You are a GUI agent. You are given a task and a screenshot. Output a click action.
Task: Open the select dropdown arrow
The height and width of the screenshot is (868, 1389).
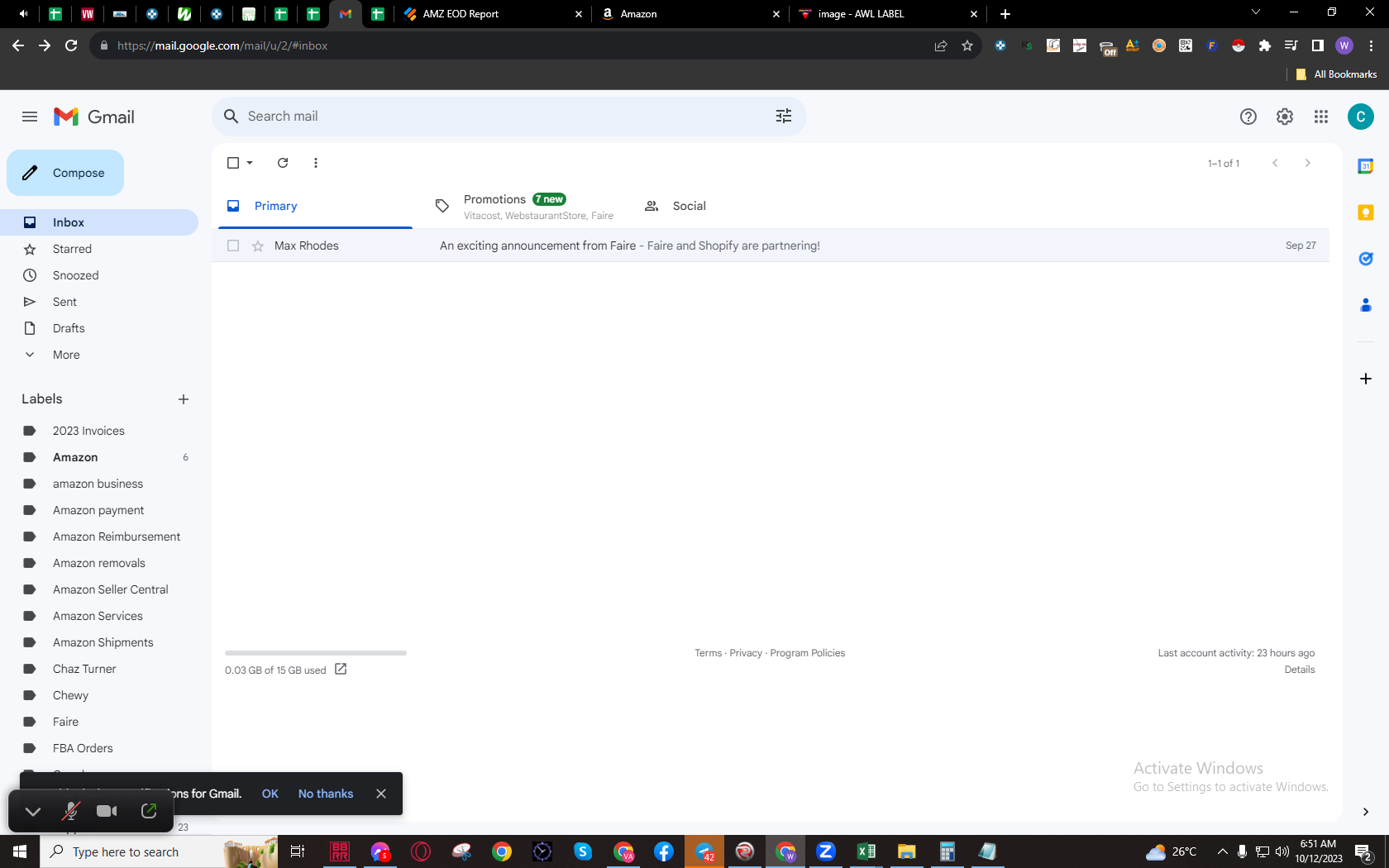250,163
